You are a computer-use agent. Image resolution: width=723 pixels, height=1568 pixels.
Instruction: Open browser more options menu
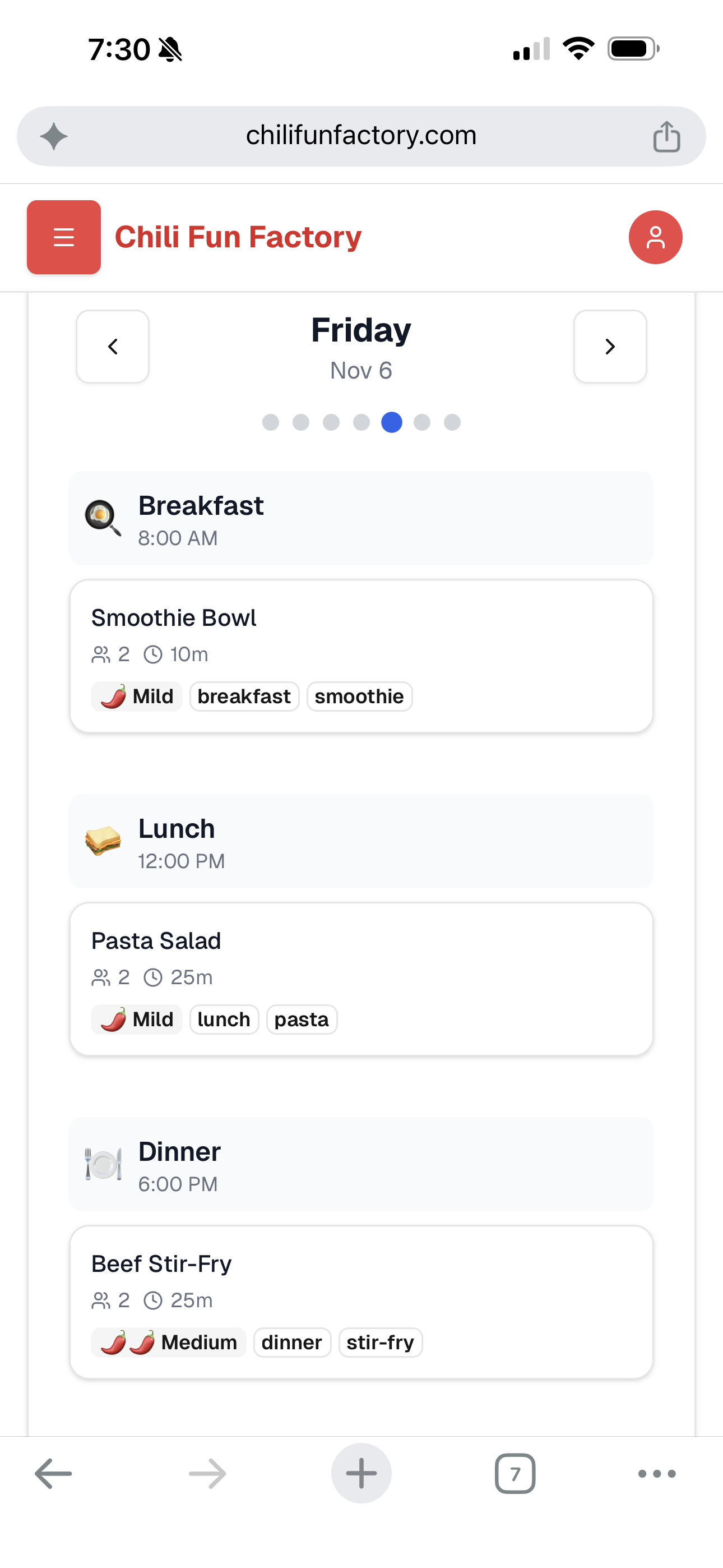tap(657, 1473)
